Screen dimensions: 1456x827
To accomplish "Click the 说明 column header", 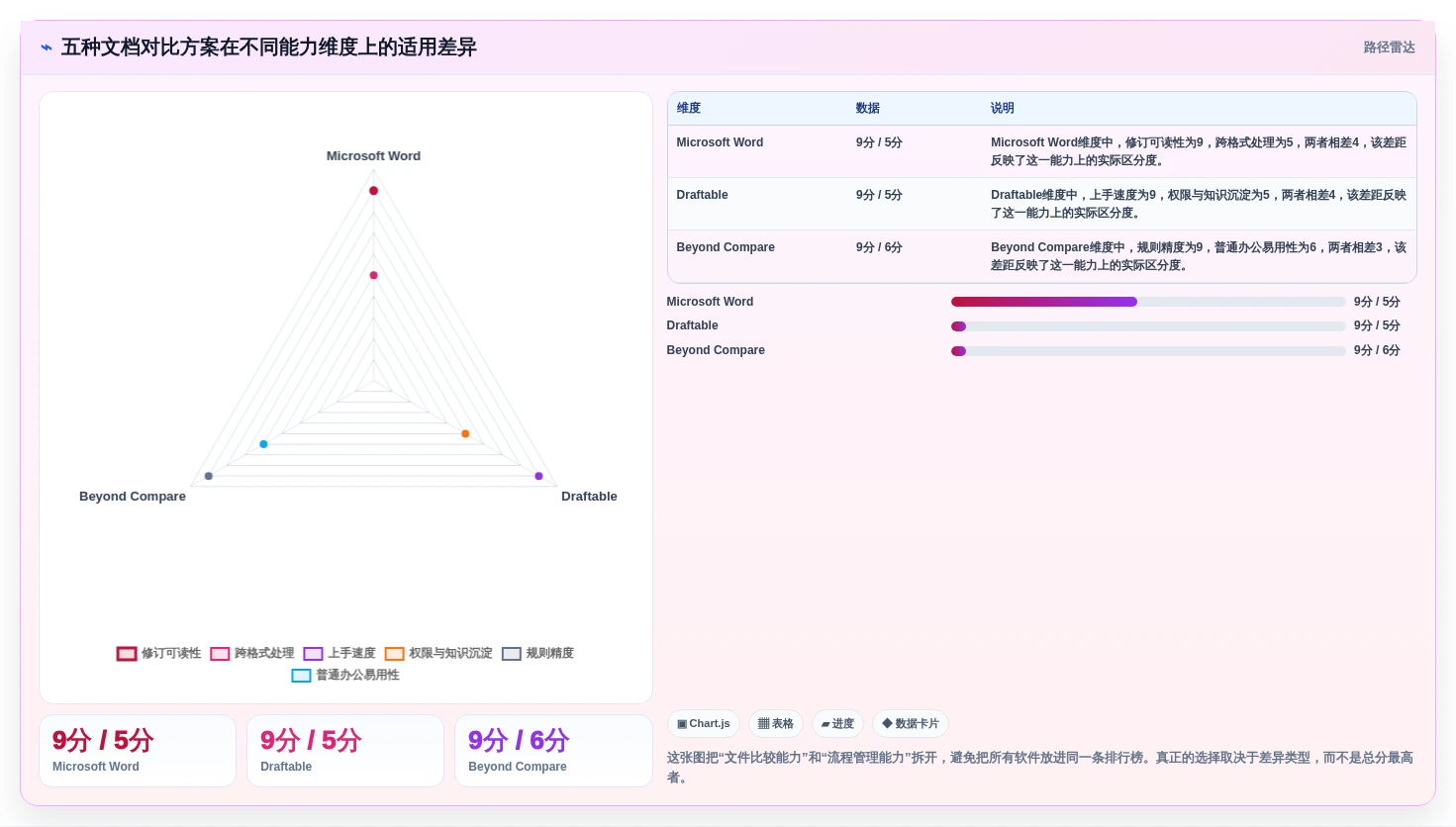I will pos(1003,109).
